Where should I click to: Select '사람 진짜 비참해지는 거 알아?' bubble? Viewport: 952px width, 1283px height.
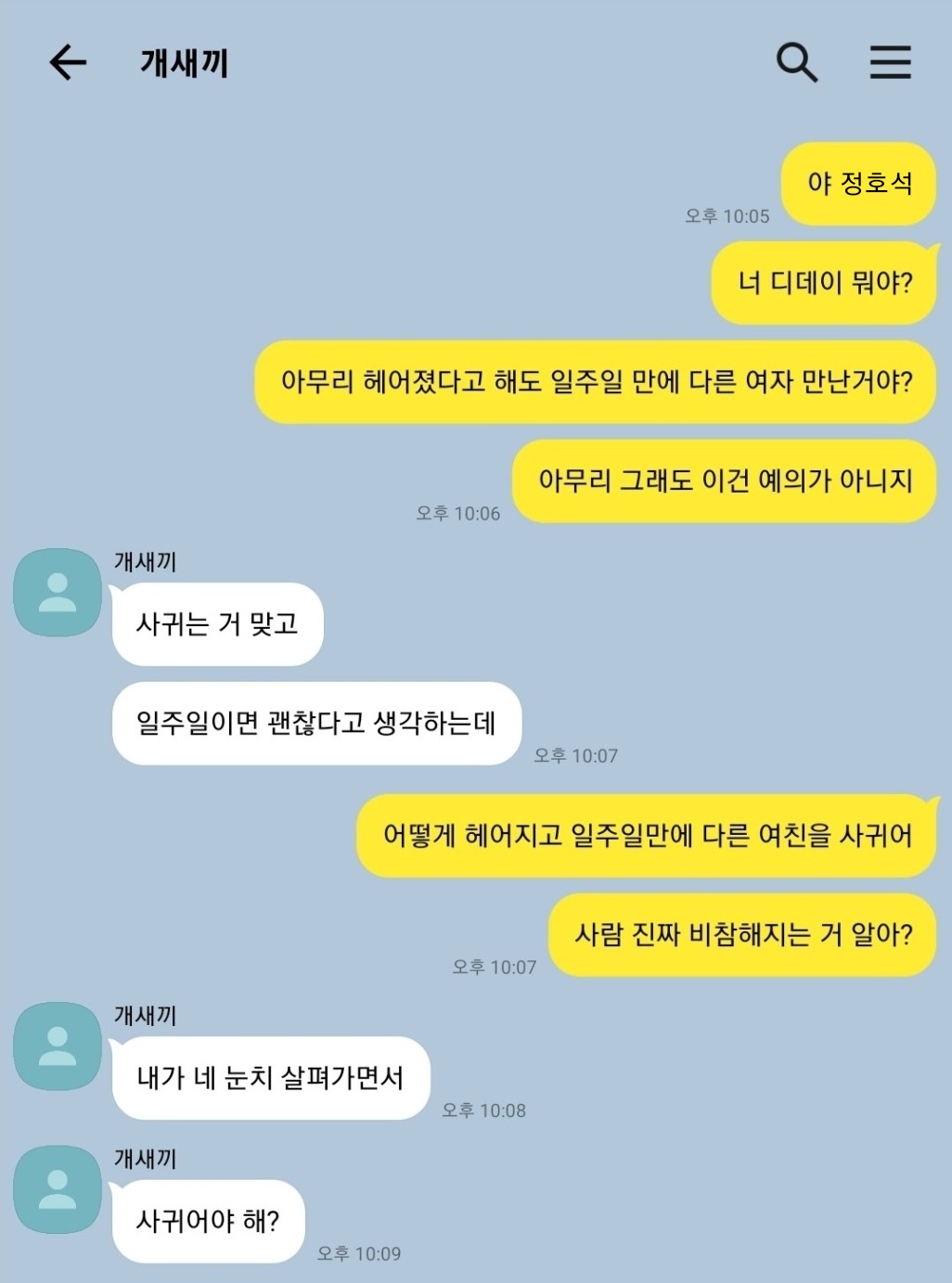coord(742,935)
